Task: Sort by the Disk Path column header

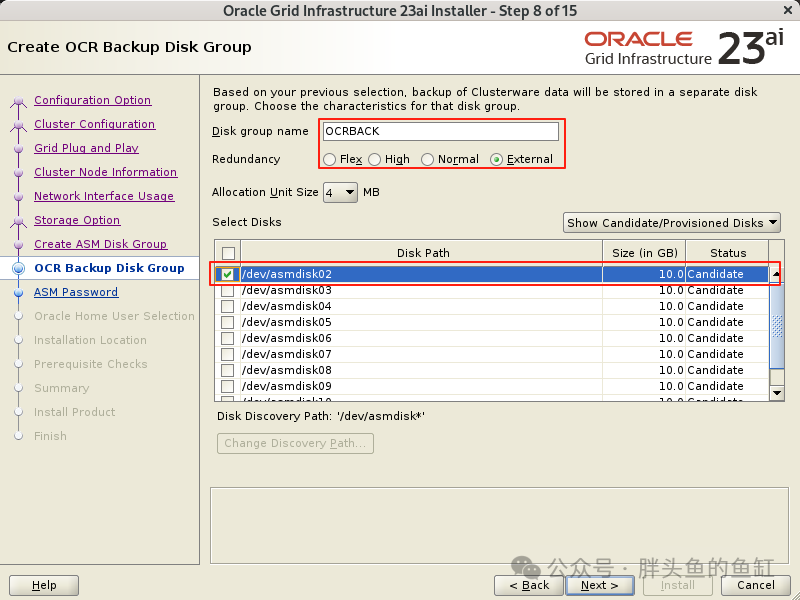Action: 422,253
